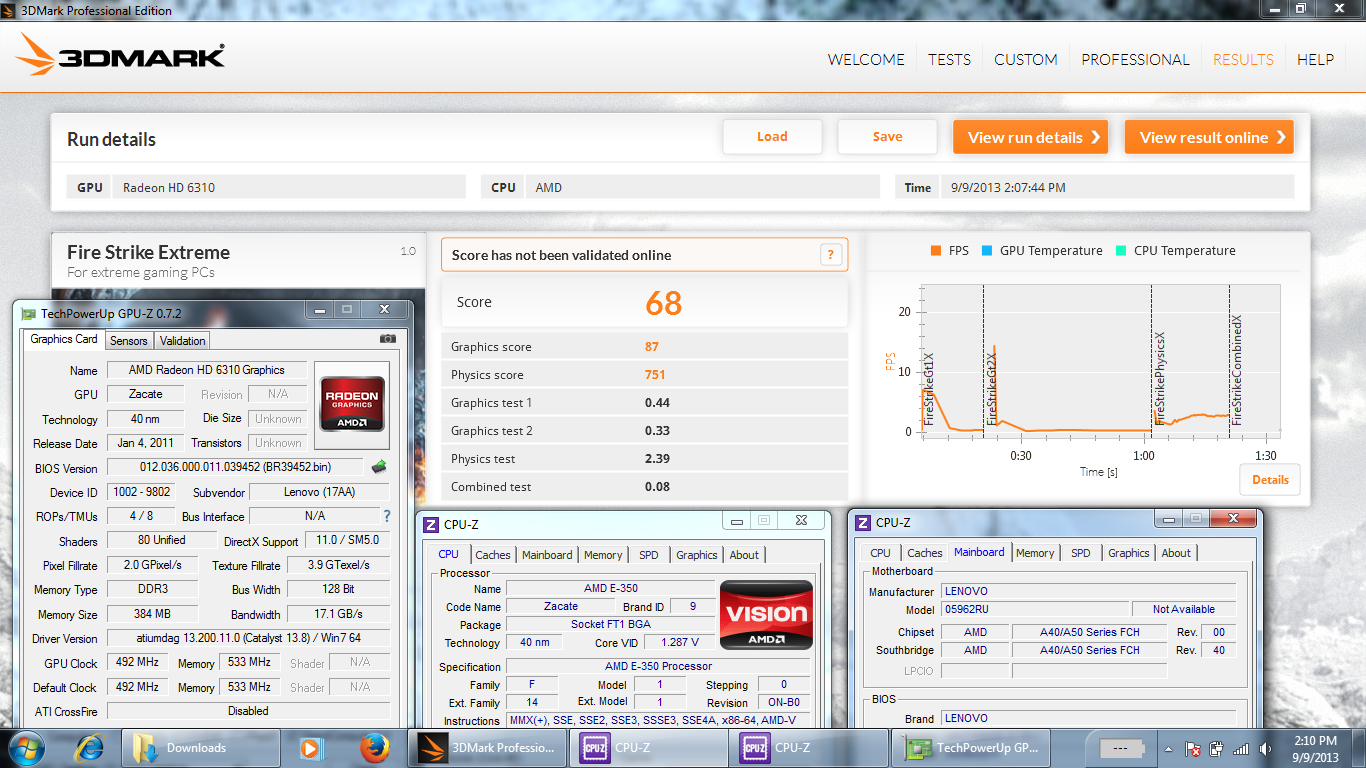Open Windows Media Player from the taskbar
1366x768 pixels.
pyautogui.click(x=310, y=748)
